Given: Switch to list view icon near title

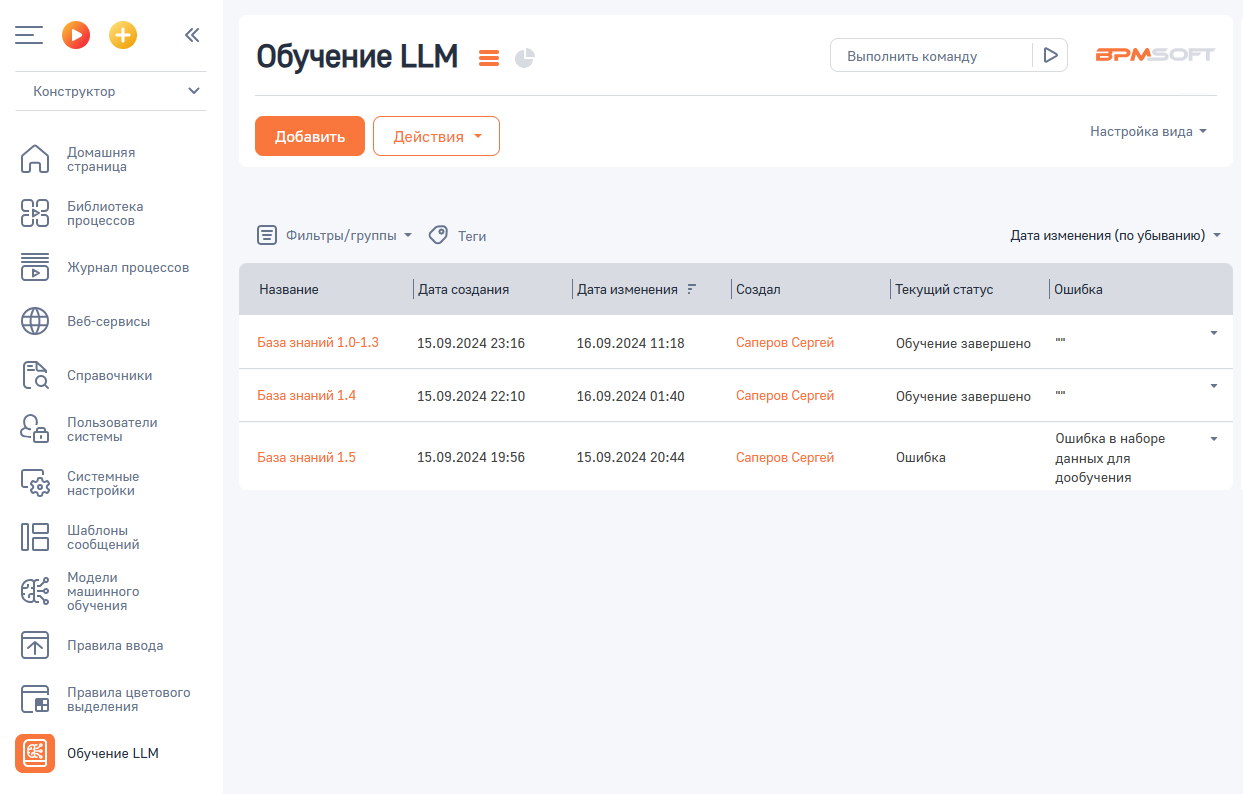Looking at the screenshot, I should click(489, 58).
